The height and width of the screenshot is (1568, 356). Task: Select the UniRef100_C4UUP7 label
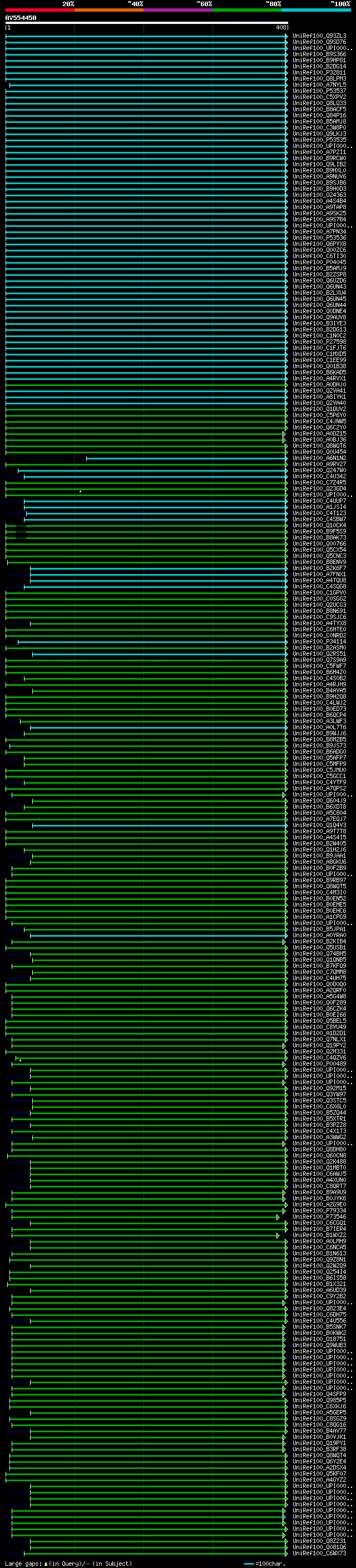point(319,501)
